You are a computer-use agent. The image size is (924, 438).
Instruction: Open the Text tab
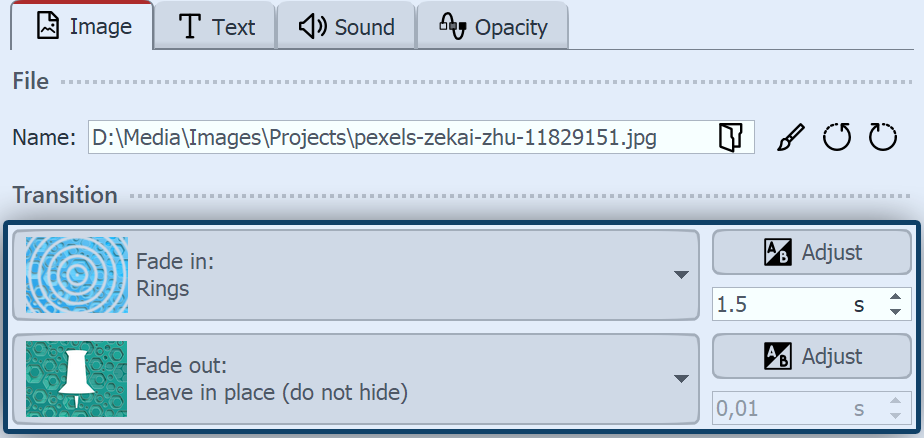pyautogui.click(x=216, y=27)
